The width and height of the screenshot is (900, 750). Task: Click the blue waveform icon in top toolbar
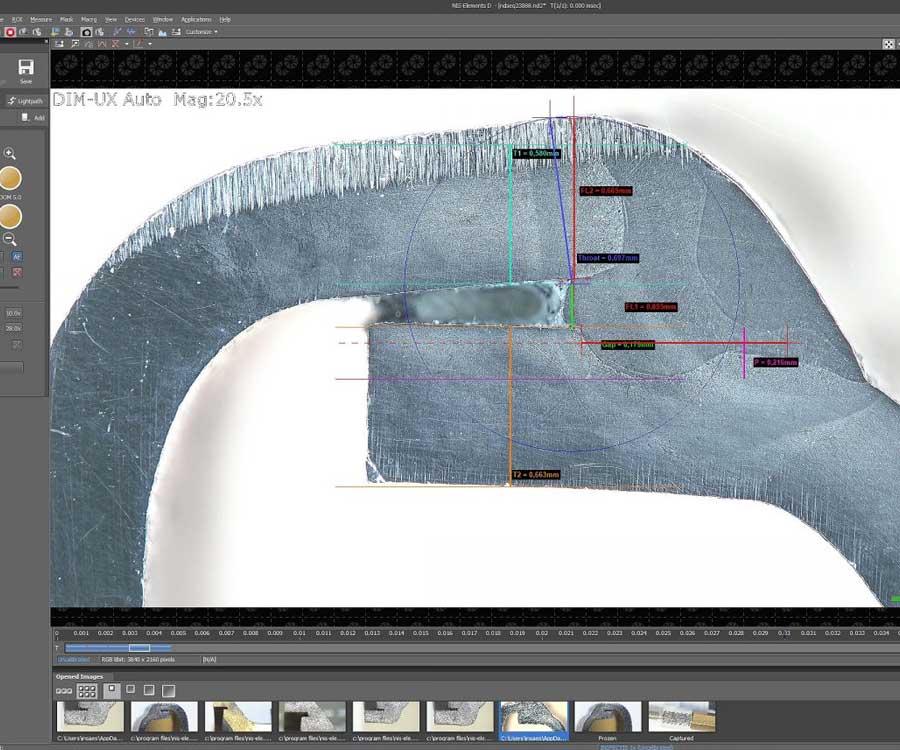(131, 32)
